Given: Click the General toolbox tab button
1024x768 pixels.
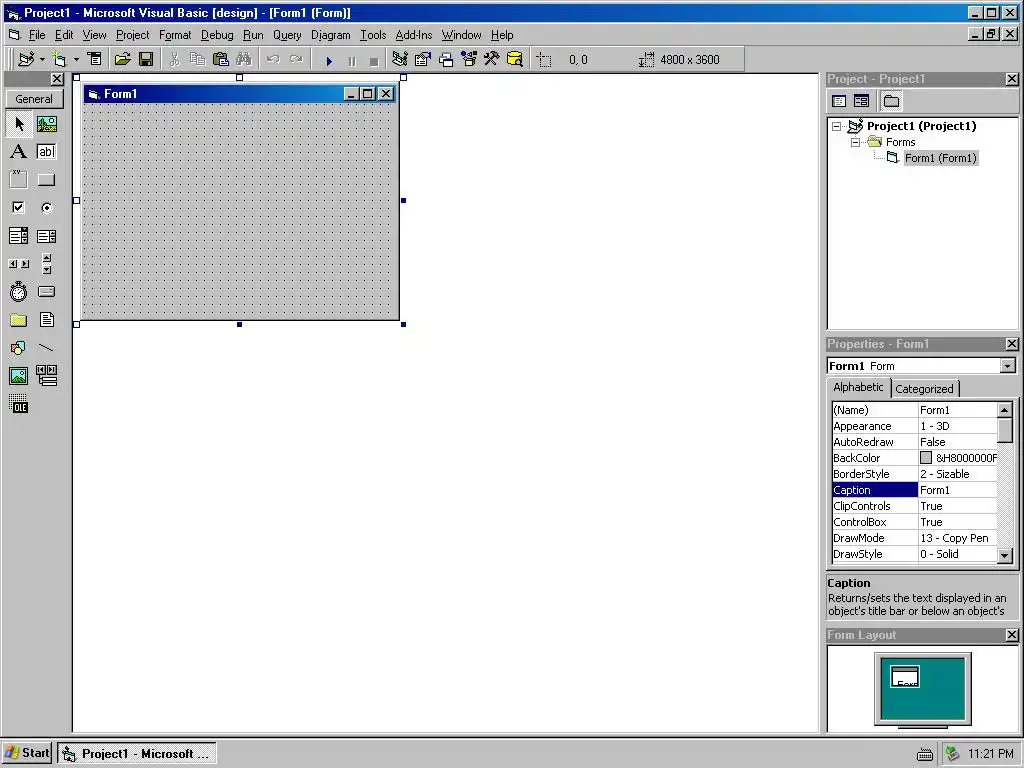Looking at the screenshot, I should 34,99.
